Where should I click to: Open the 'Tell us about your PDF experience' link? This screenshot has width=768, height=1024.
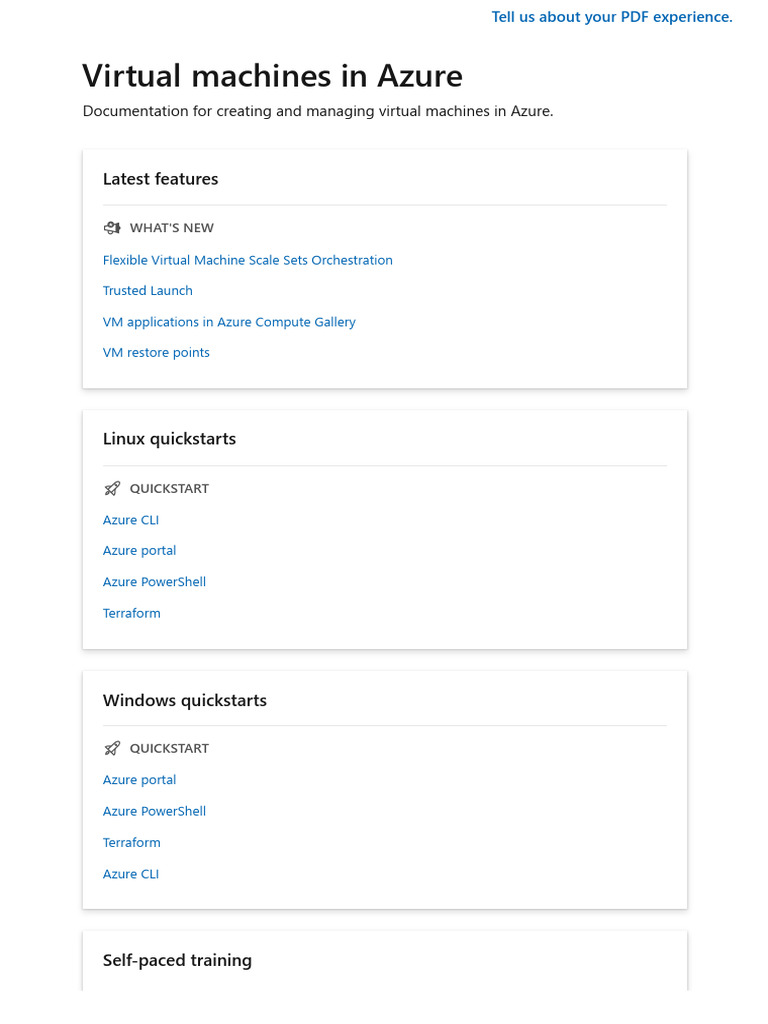coord(612,17)
